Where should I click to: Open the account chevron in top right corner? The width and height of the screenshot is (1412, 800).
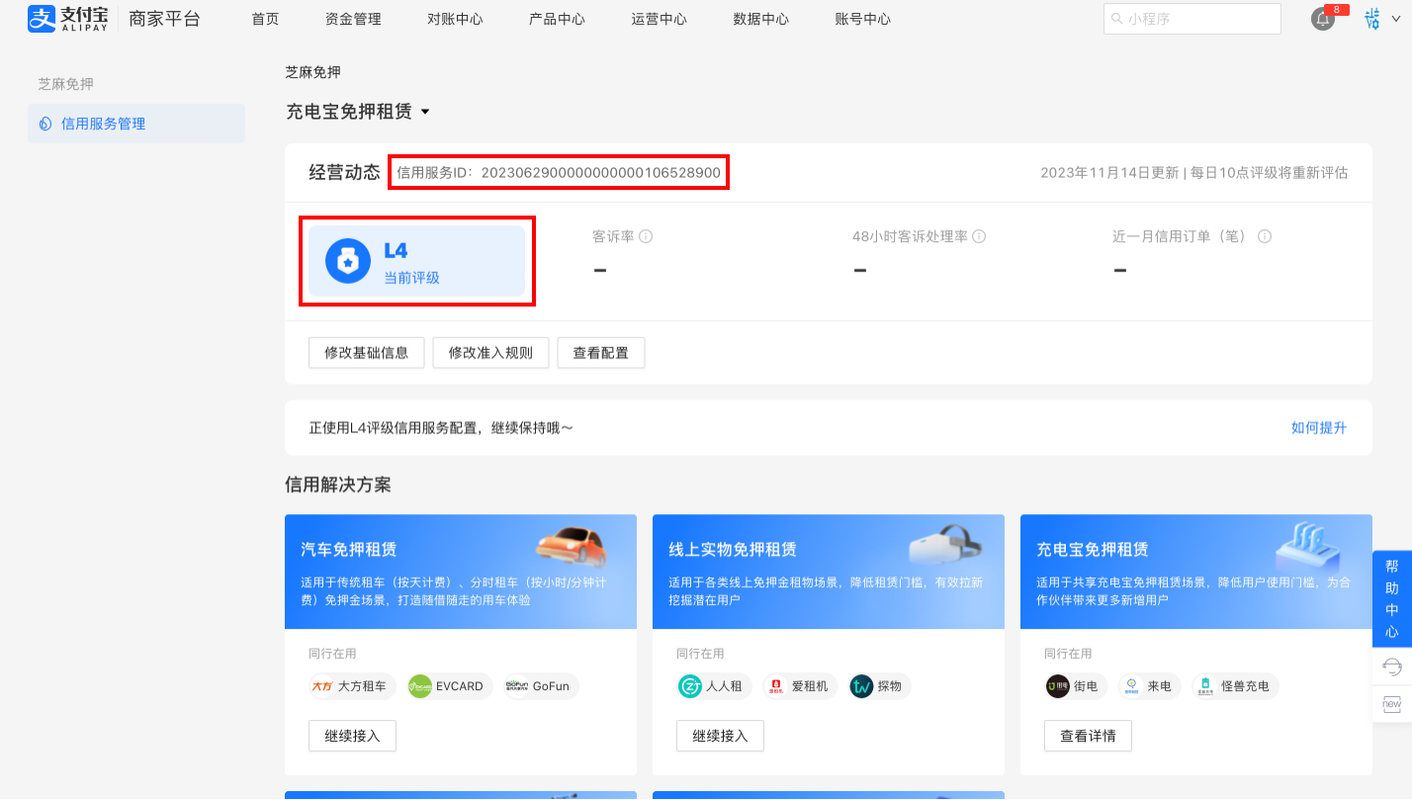click(x=1396, y=18)
